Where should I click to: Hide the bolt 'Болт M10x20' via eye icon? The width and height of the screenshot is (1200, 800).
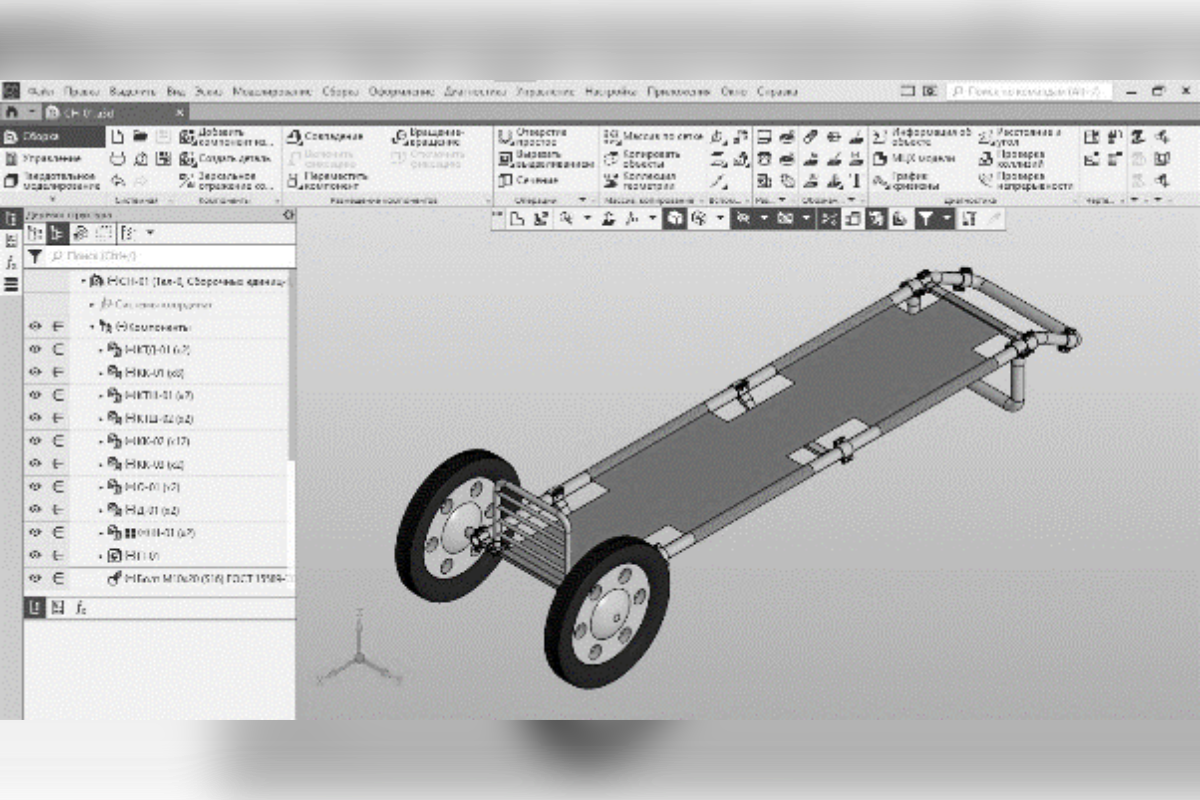tap(35, 578)
